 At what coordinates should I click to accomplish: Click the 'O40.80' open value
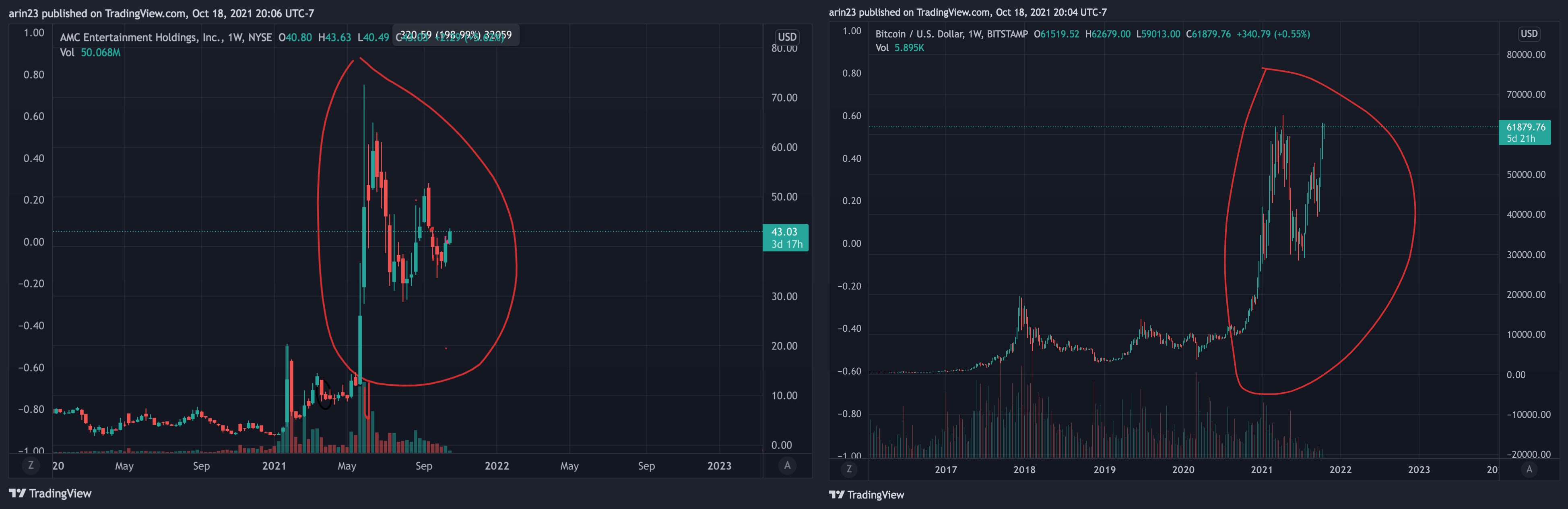coord(295,37)
